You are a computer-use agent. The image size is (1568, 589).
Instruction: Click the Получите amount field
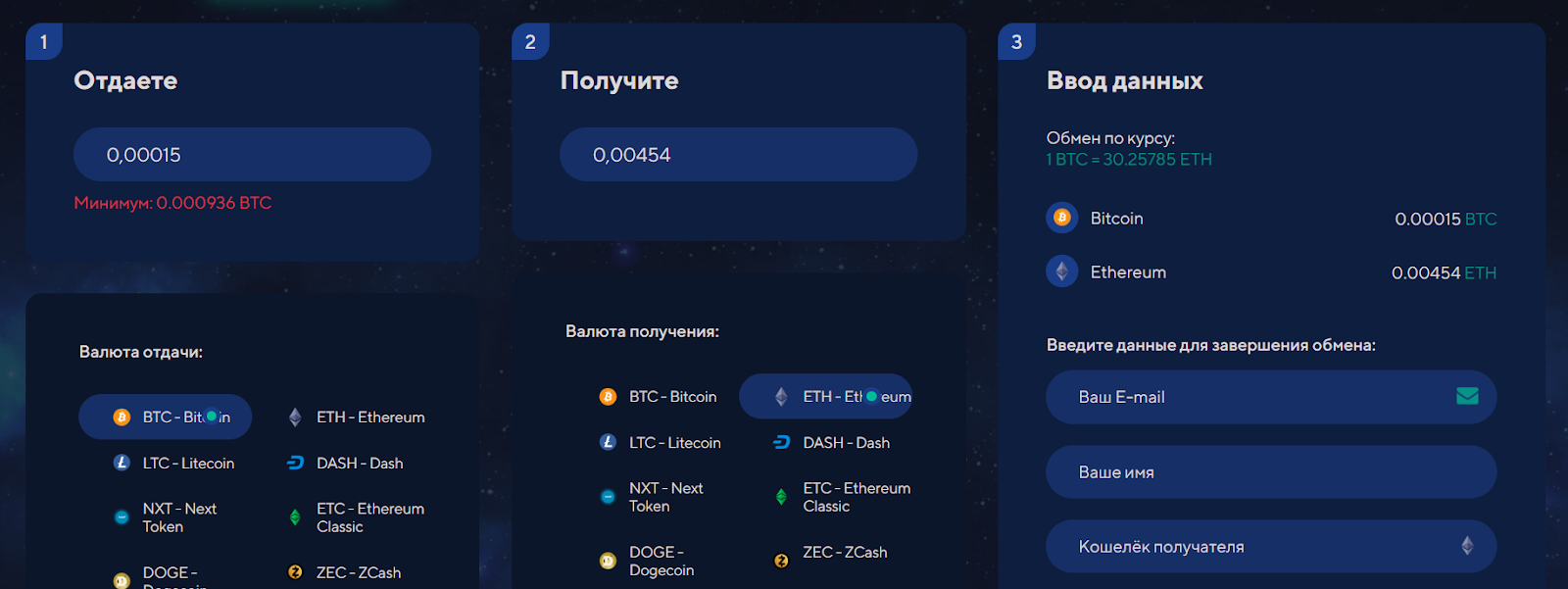point(738,155)
